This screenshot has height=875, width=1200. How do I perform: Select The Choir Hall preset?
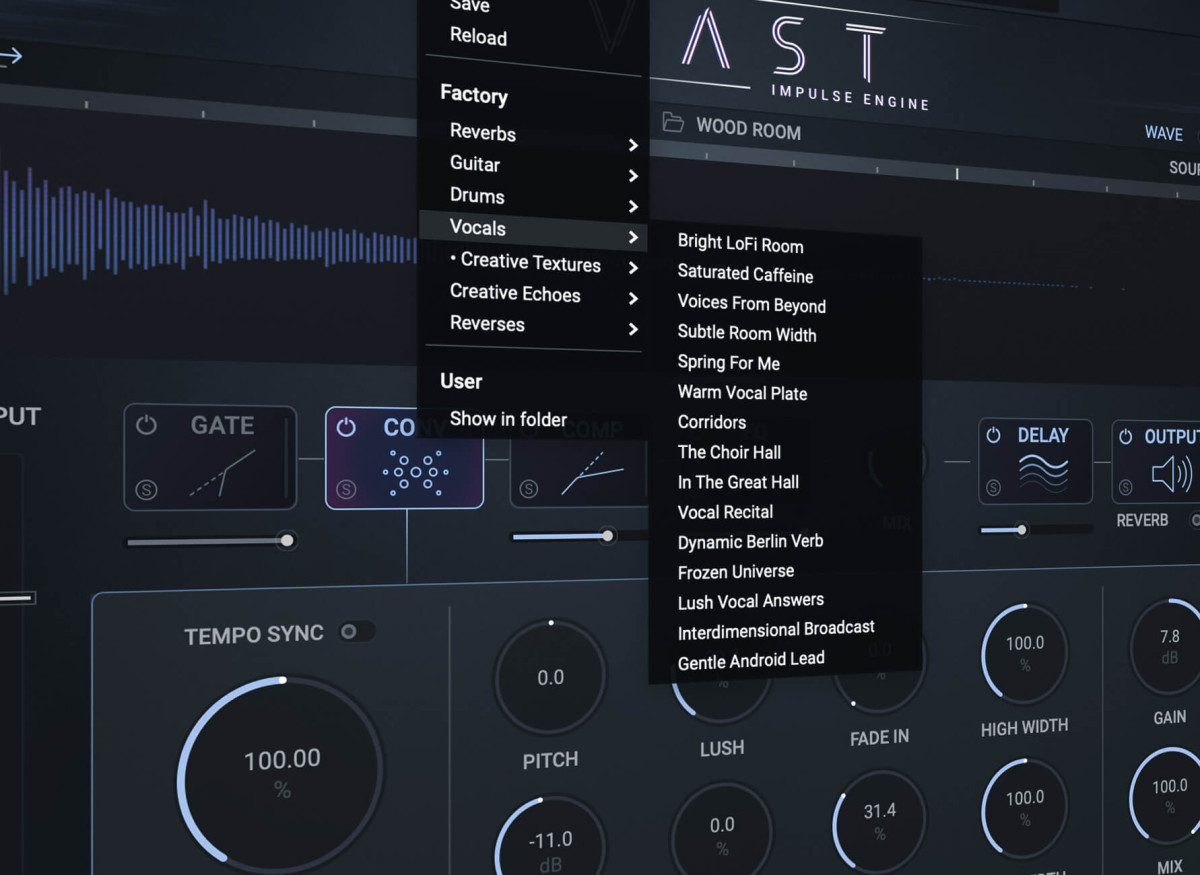point(729,452)
